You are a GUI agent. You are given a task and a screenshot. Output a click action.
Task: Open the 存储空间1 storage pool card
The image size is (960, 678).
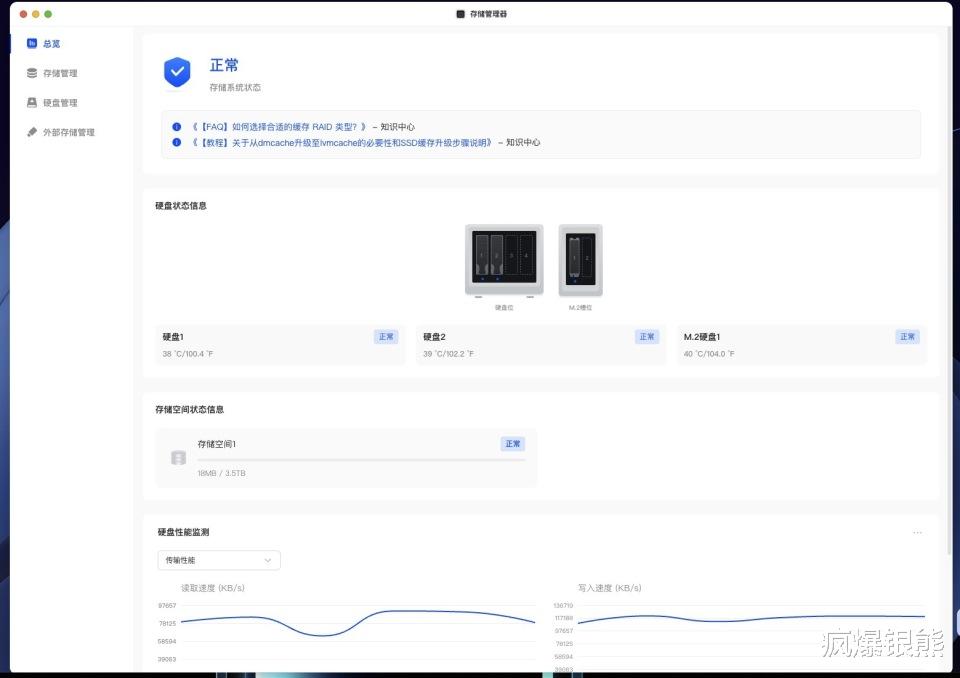tap(346, 458)
